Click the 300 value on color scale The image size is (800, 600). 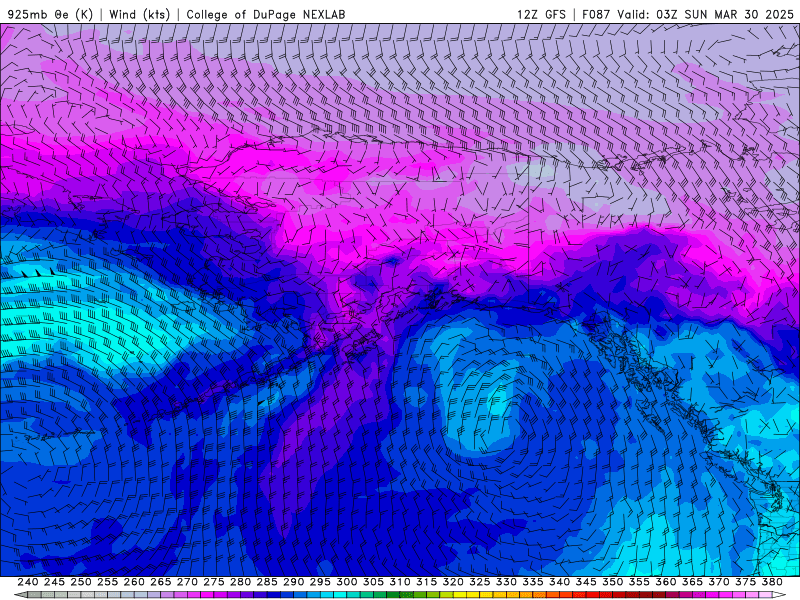[x=346, y=582]
